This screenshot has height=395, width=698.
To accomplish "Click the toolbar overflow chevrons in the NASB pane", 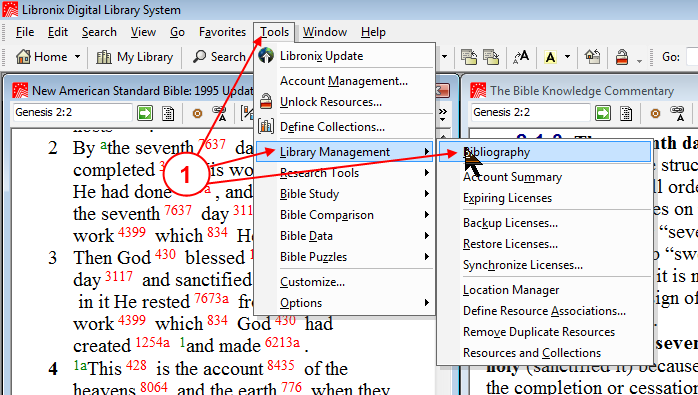I will tap(442, 113).
